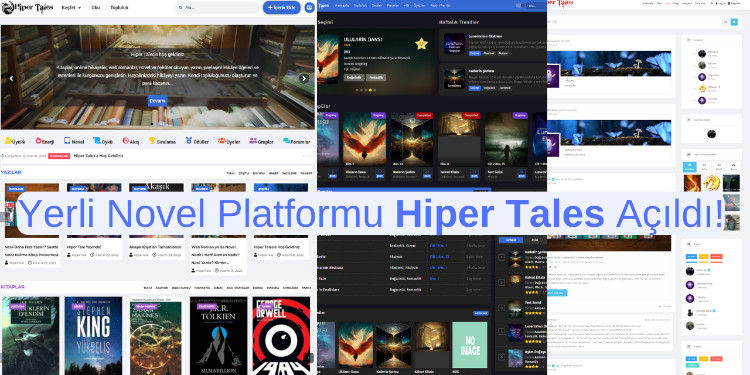
Task: Click the Devam button on banner
Action: point(157,101)
